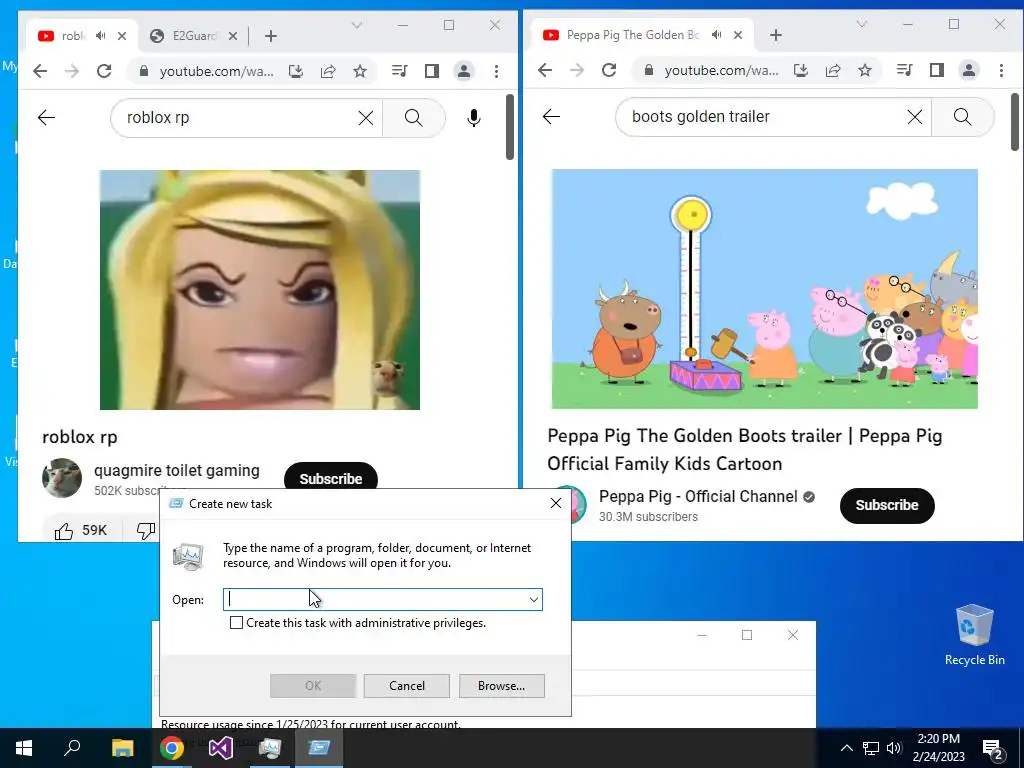1024x768 pixels.
Task: Open Chrome menu in left window
Action: tap(496, 71)
